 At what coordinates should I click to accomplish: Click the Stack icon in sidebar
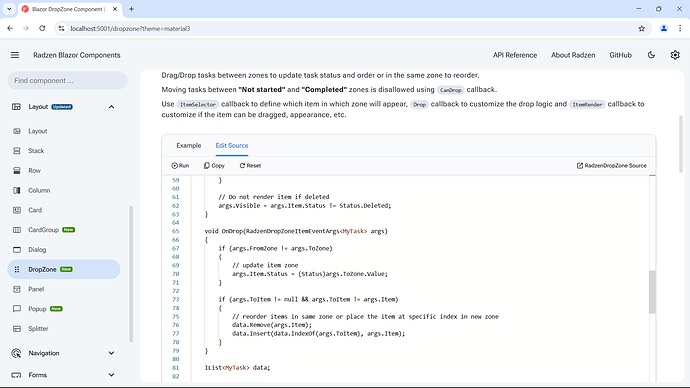point(17,151)
